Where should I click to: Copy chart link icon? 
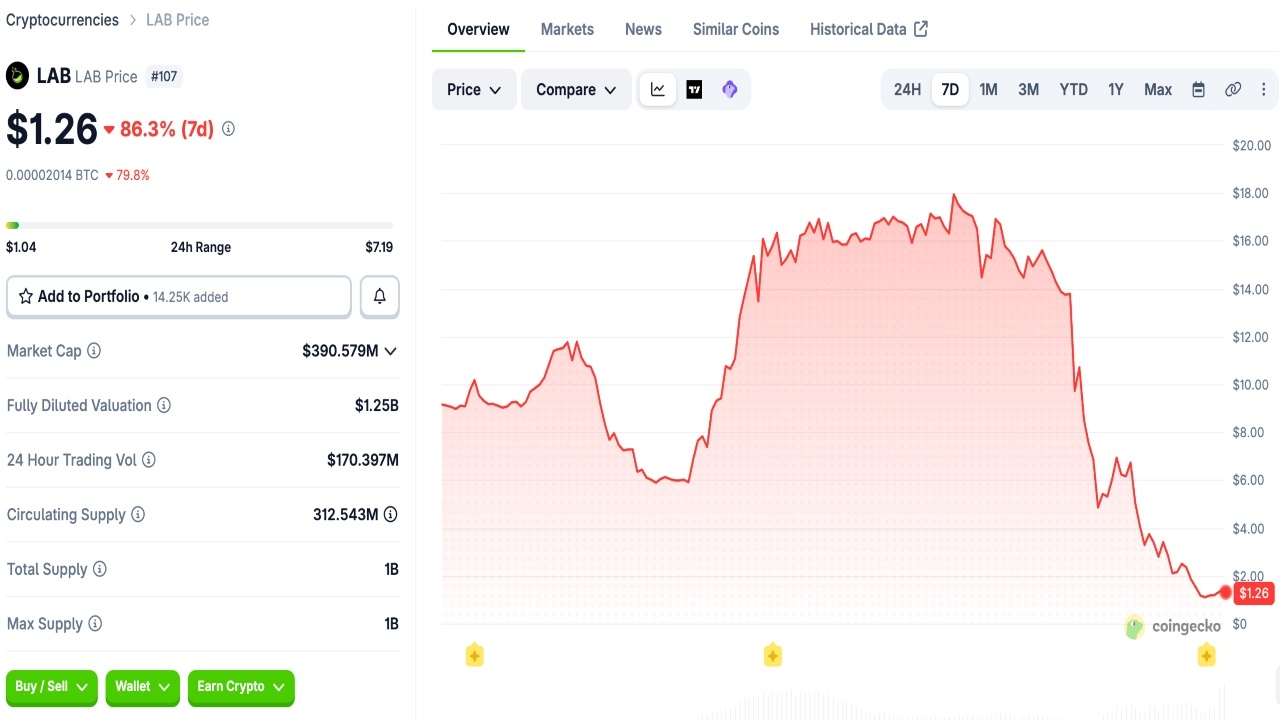tap(1233, 90)
